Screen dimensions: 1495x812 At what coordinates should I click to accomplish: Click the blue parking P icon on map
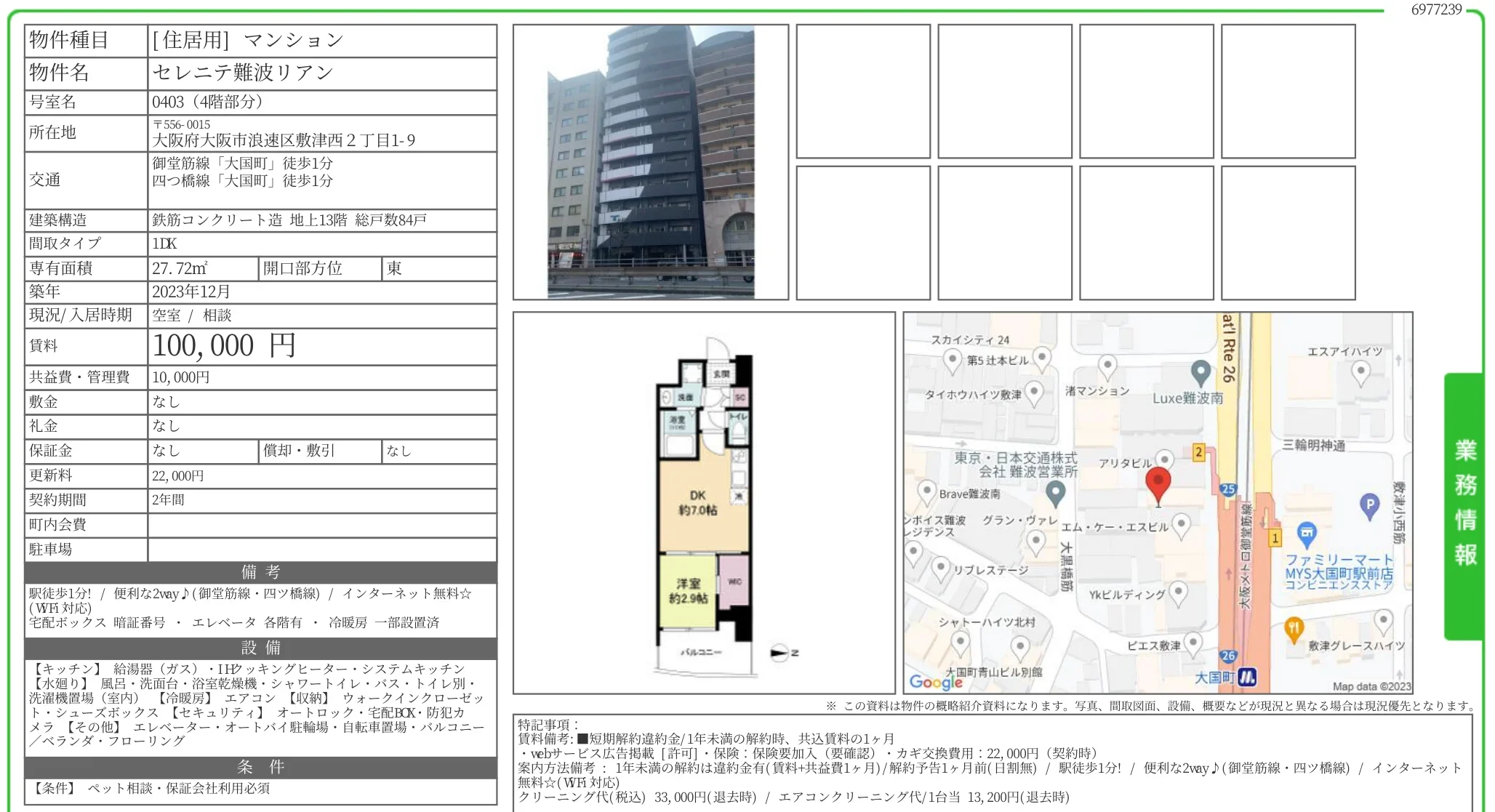point(1369,504)
